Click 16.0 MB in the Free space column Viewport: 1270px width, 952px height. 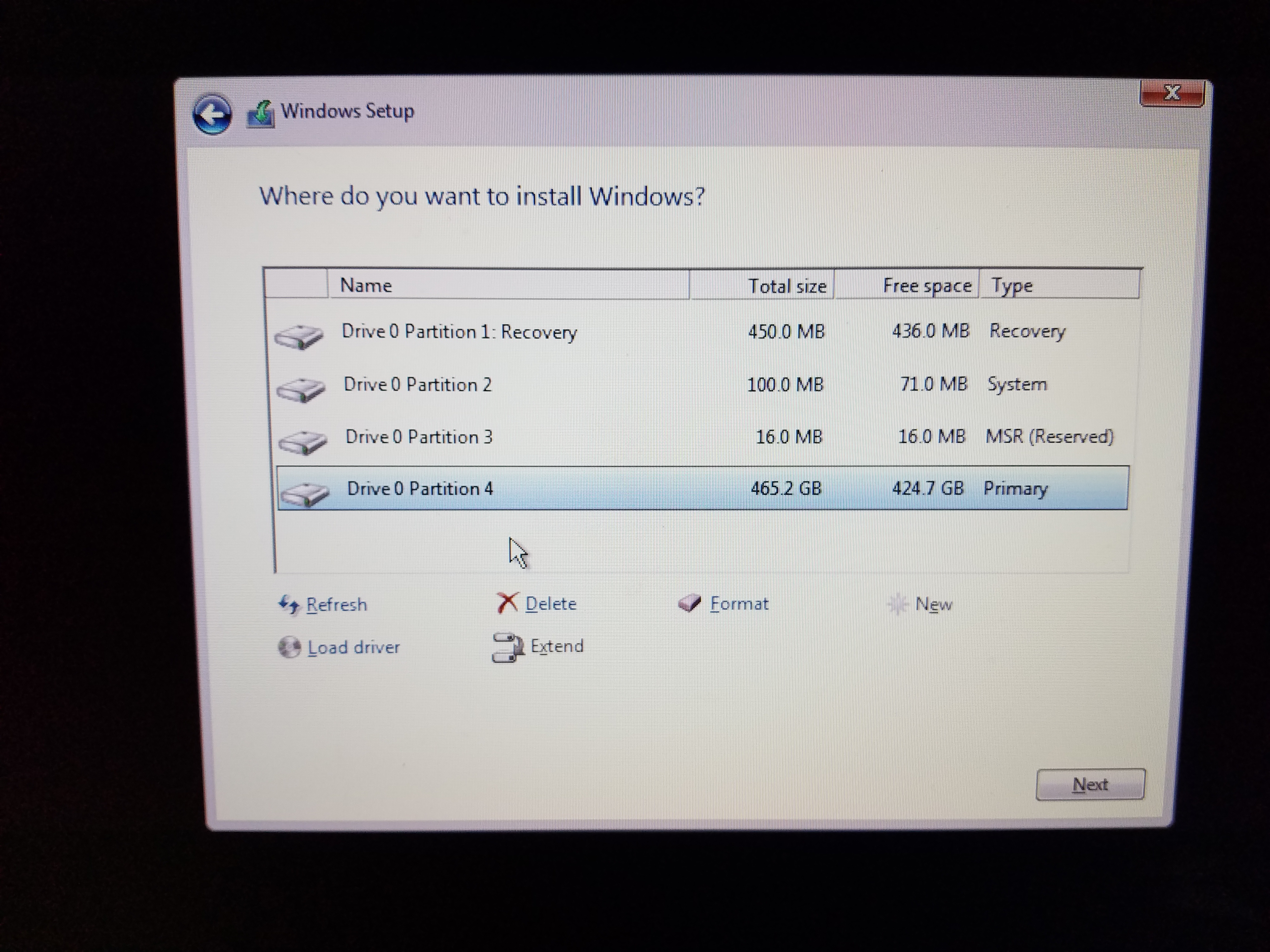(931, 437)
